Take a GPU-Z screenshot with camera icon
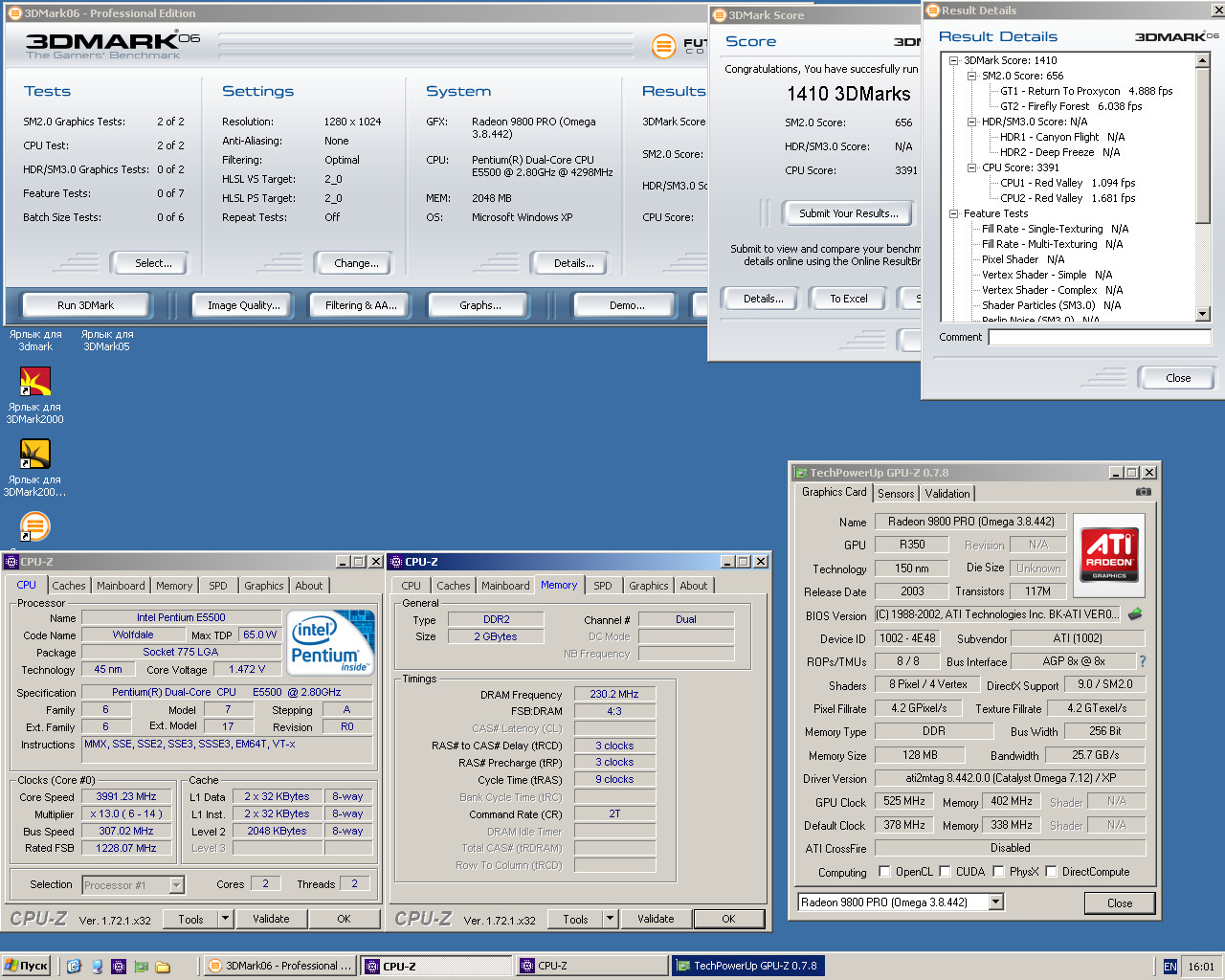 [1143, 492]
